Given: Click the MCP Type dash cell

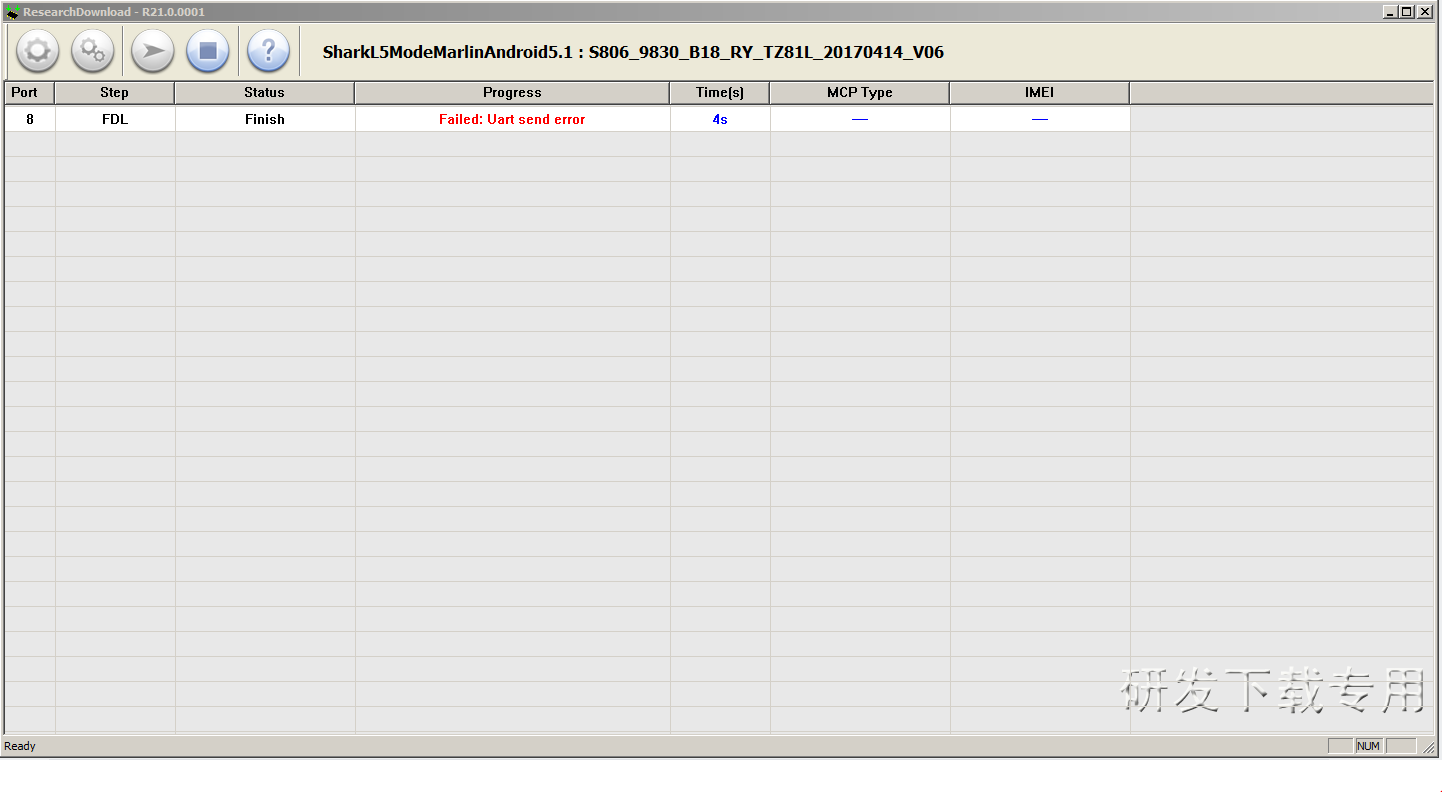Looking at the screenshot, I should [x=860, y=119].
